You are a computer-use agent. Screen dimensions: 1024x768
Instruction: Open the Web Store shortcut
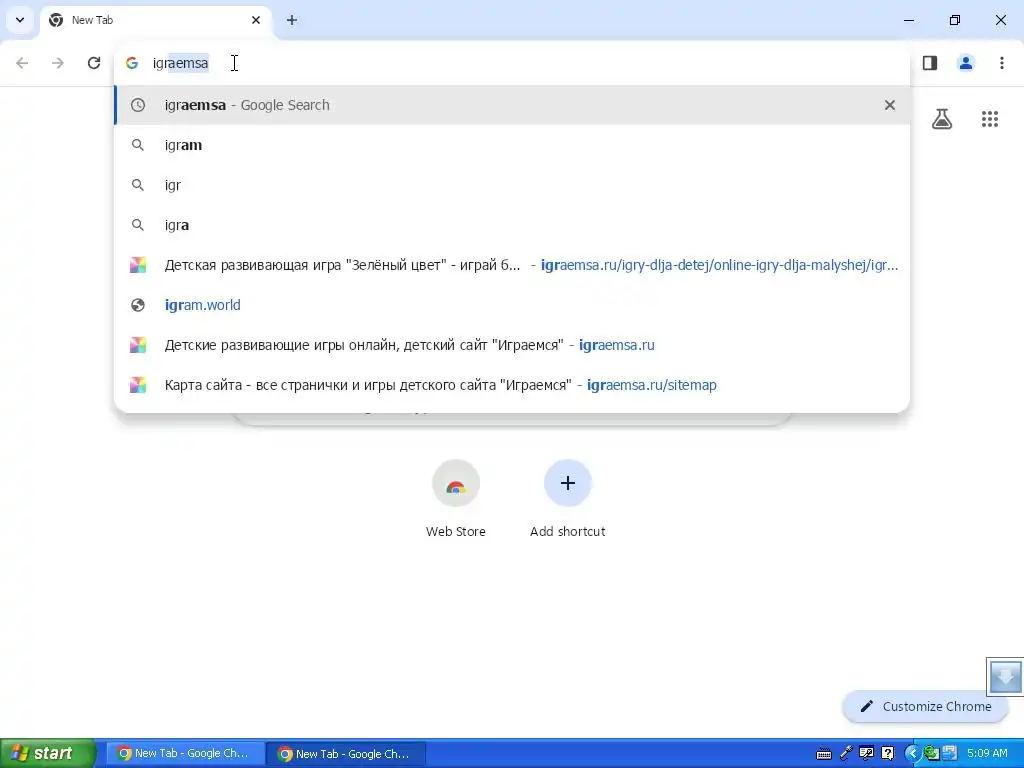456,499
